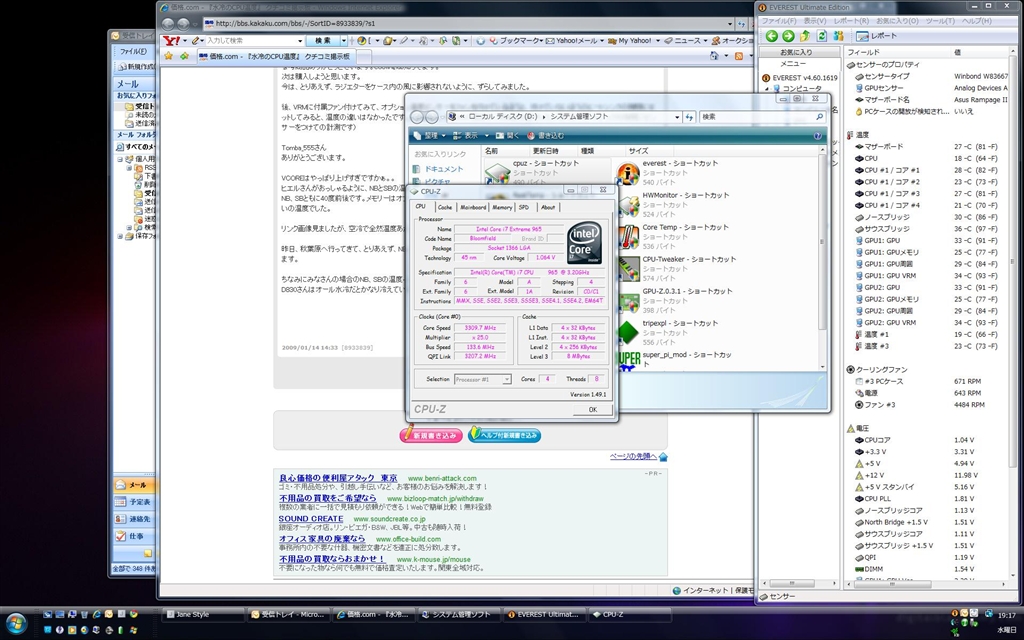
Task: Click the browser back button
Action: (x=168, y=24)
